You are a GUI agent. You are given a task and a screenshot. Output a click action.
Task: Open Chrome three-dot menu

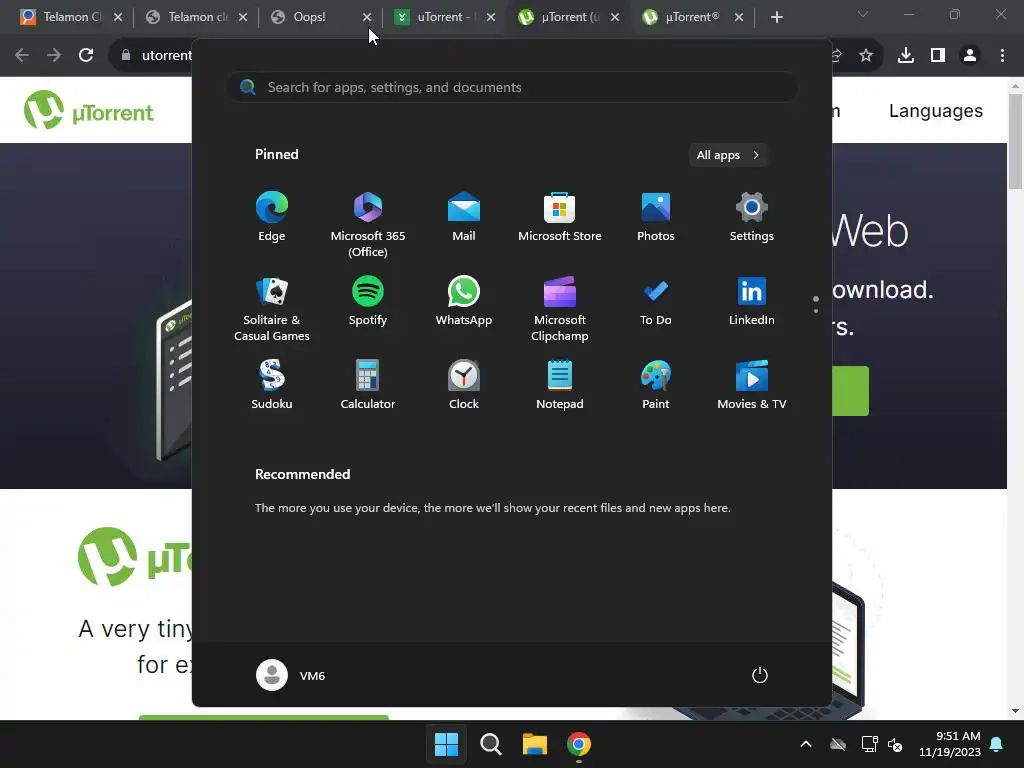tap(1002, 55)
